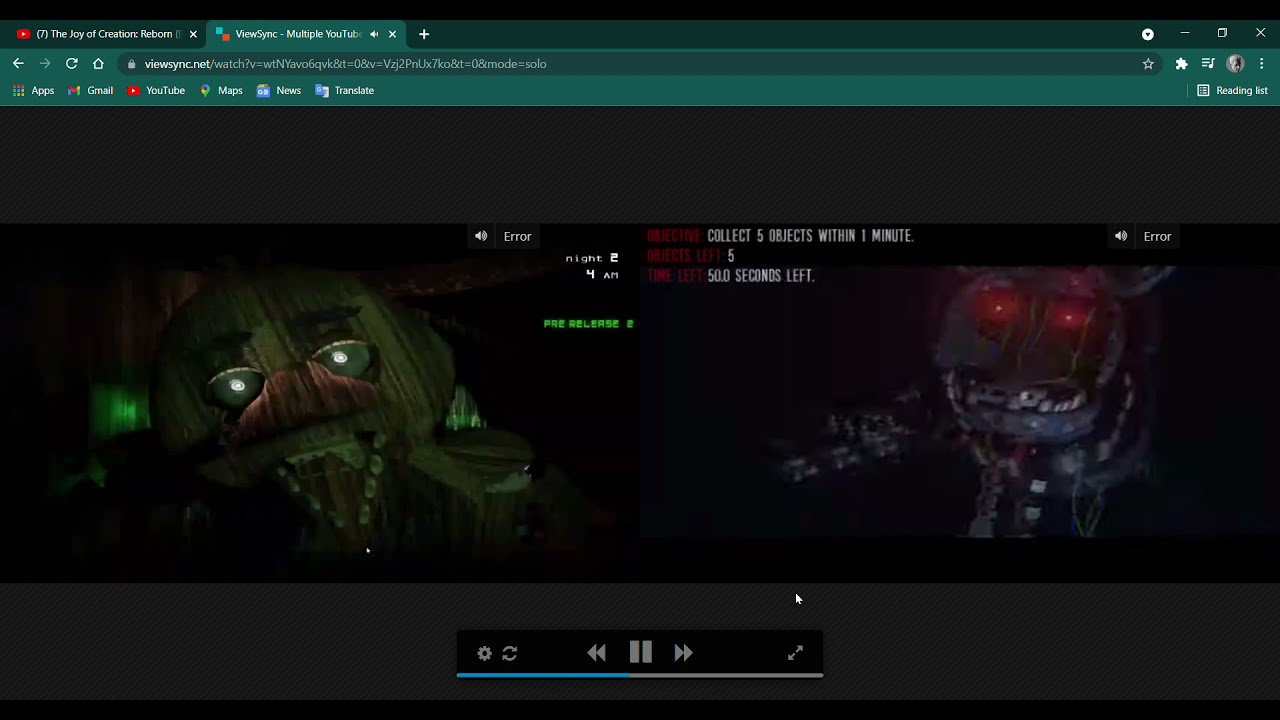Screen dimensions: 1280x720
Task: Rewind all videos with the back arrows
Action: [597, 653]
